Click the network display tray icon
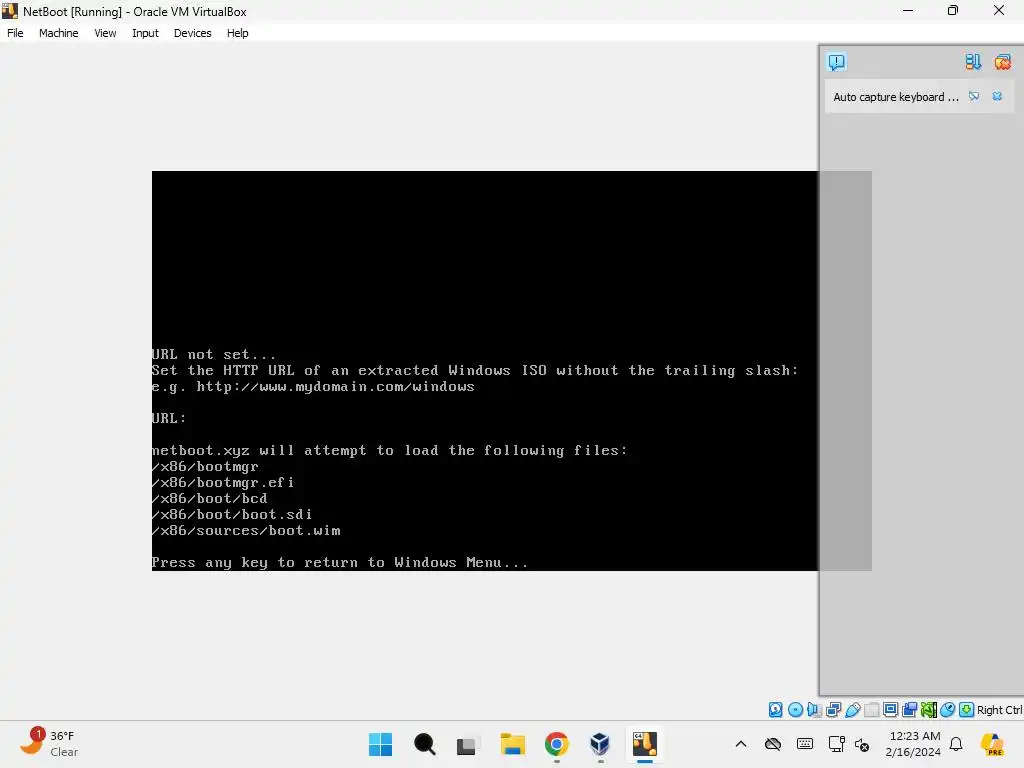1024x768 pixels. [836, 744]
